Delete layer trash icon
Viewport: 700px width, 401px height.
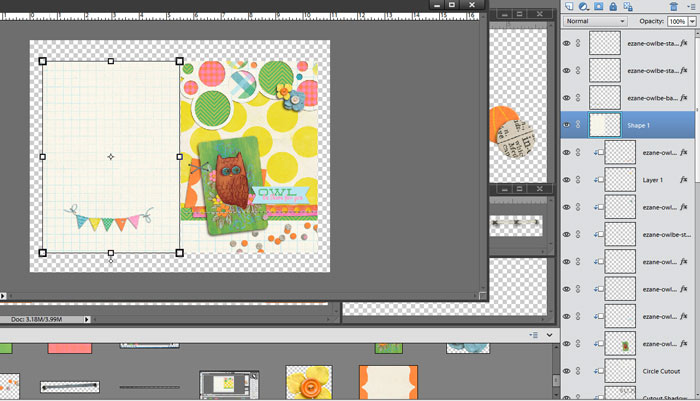tap(674, 6)
